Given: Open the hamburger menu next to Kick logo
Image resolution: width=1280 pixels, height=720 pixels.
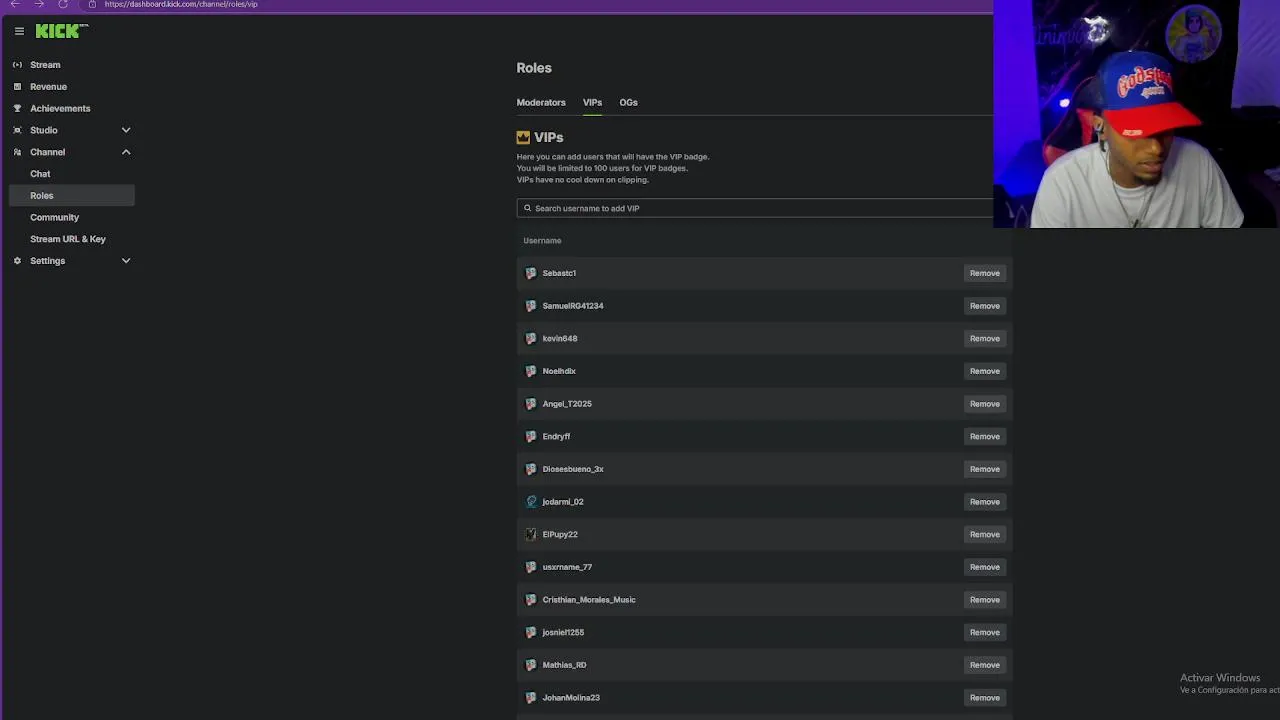Looking at the screenshot, I should 19,31.
